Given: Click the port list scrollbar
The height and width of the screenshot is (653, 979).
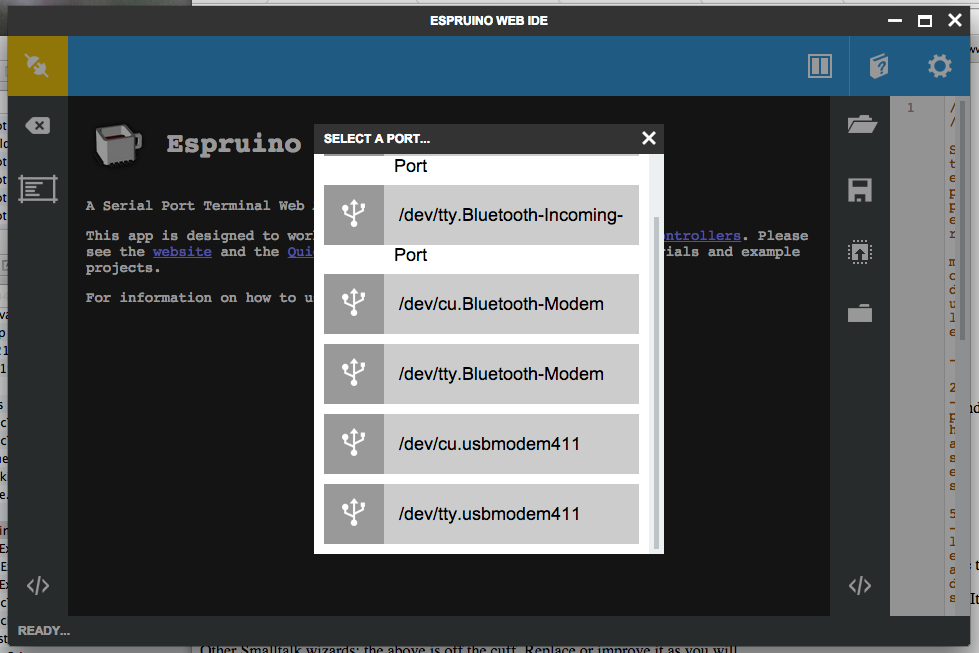Looking at the screenshot, I should (x=656, y=383).
